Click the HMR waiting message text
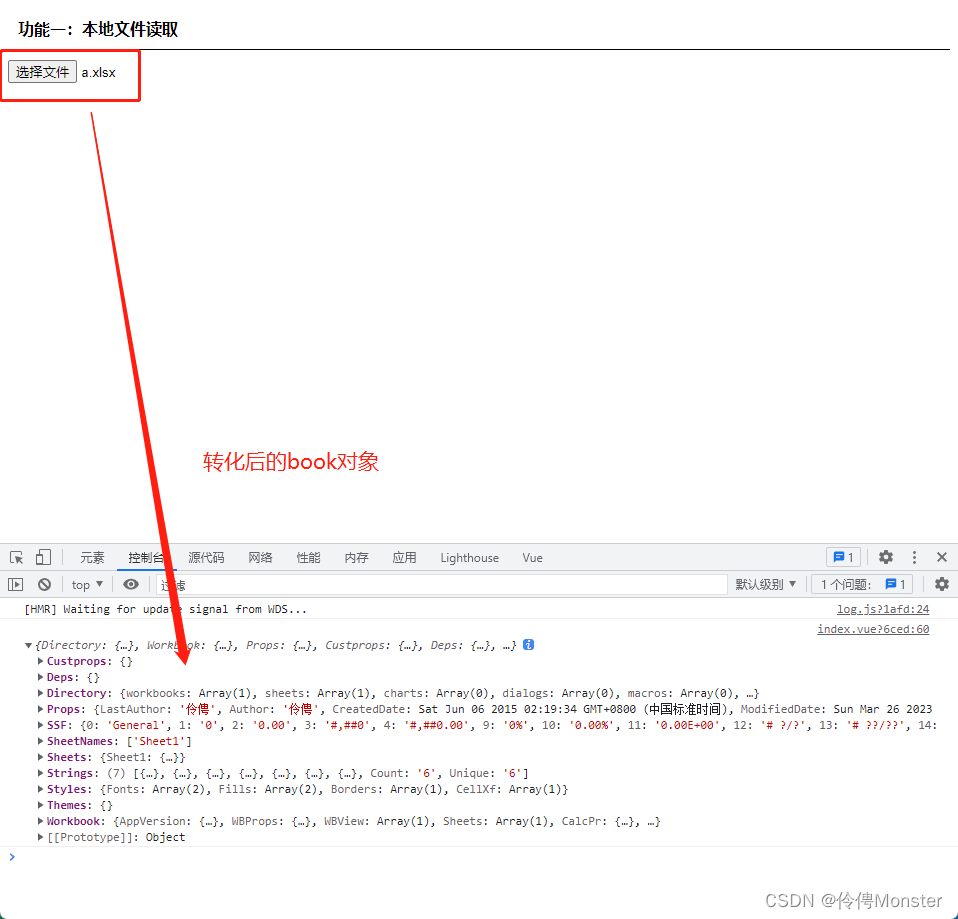 tap(166, 609)
